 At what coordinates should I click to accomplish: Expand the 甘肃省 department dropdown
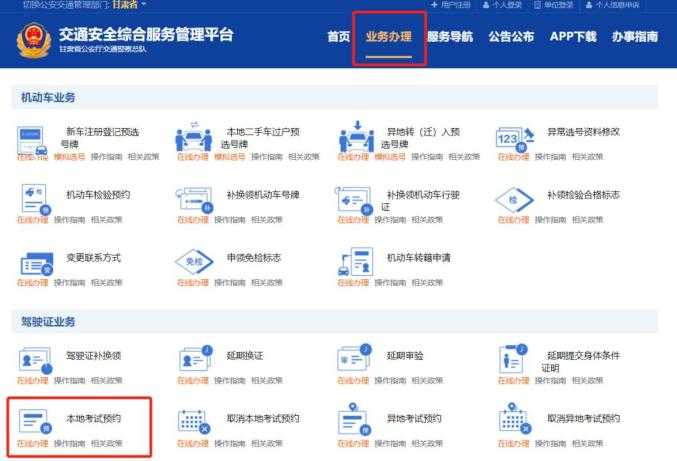coord(129,4)
